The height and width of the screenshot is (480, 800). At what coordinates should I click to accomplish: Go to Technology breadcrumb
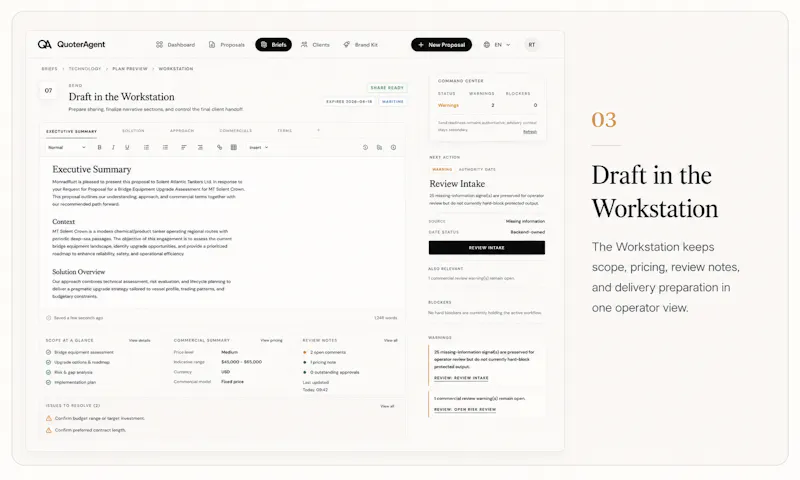click(85, 68)
